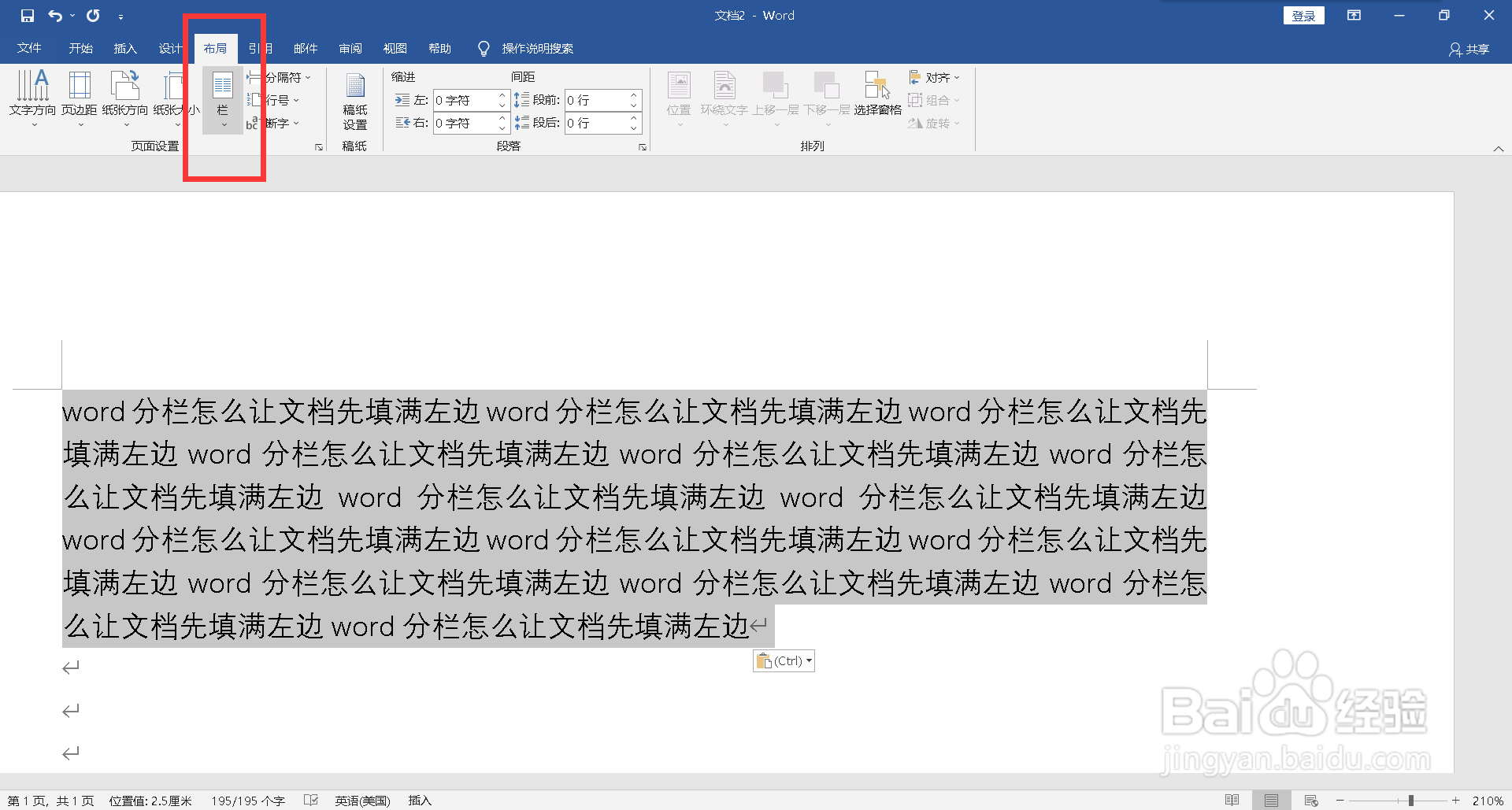
Task: Open the 文件 menu
Action: (x=29, y=49)
